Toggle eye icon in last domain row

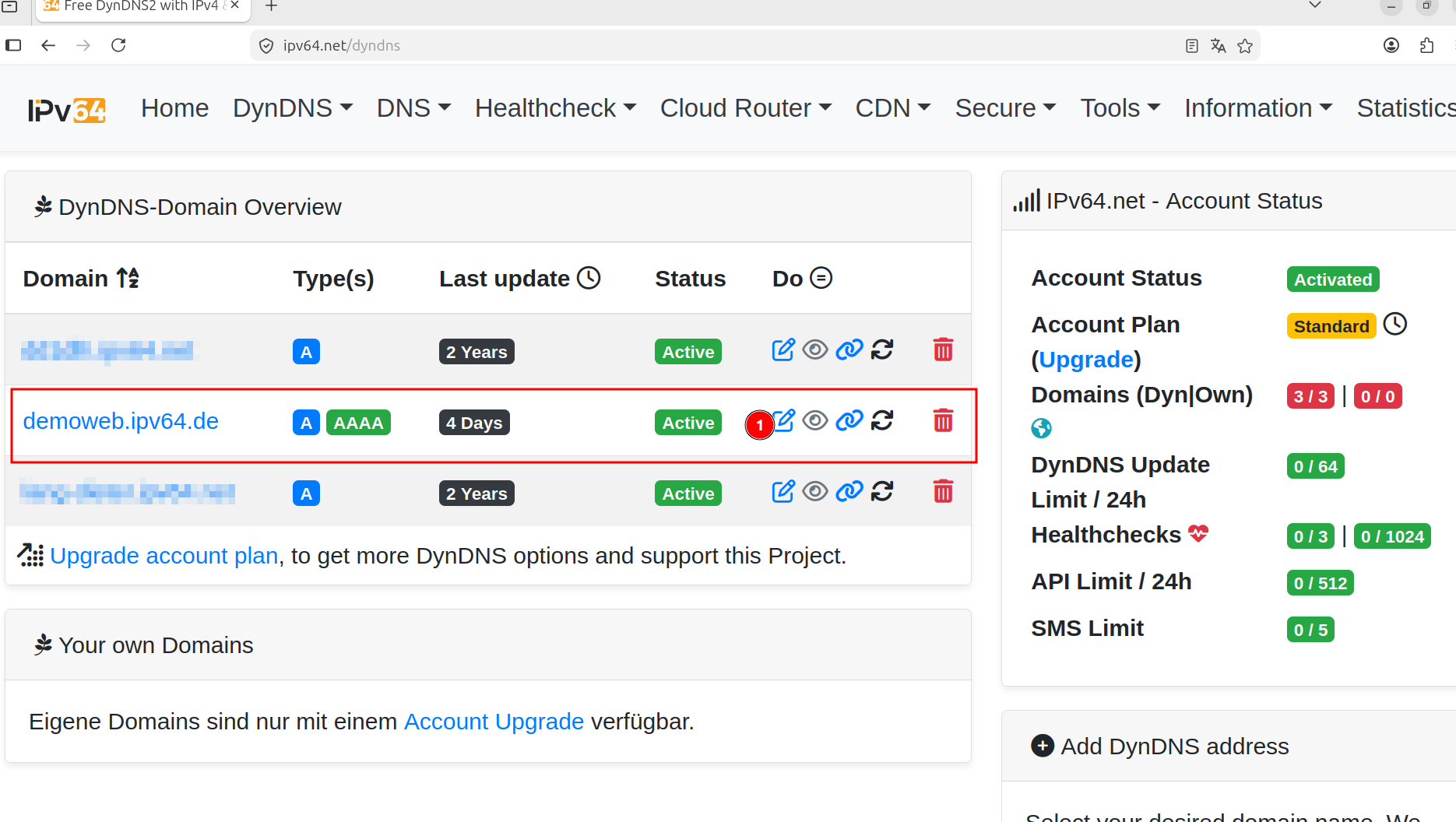click(x=815, y=491)
